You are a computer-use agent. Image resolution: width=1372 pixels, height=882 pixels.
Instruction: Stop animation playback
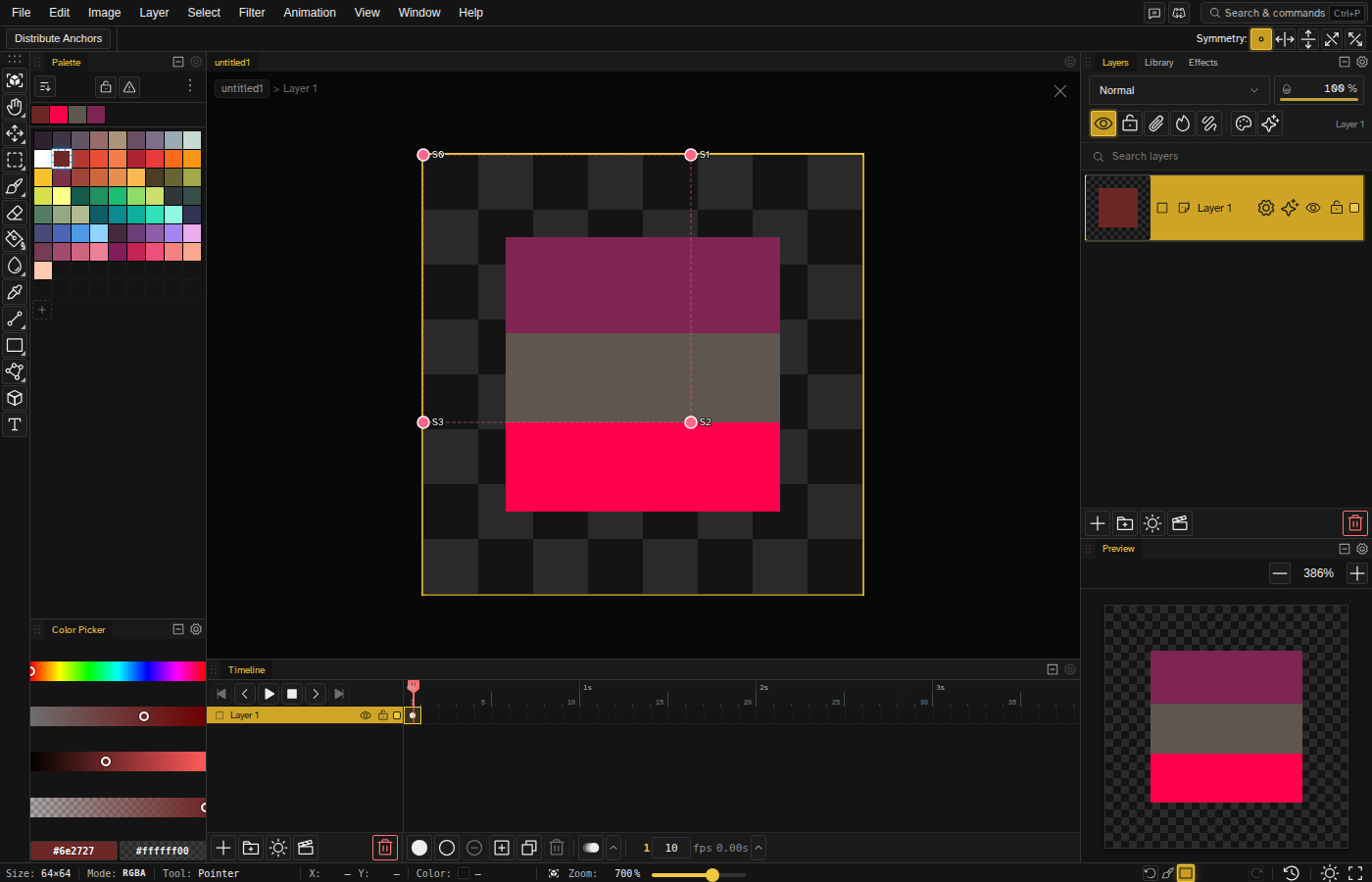(x=292, y=694)
